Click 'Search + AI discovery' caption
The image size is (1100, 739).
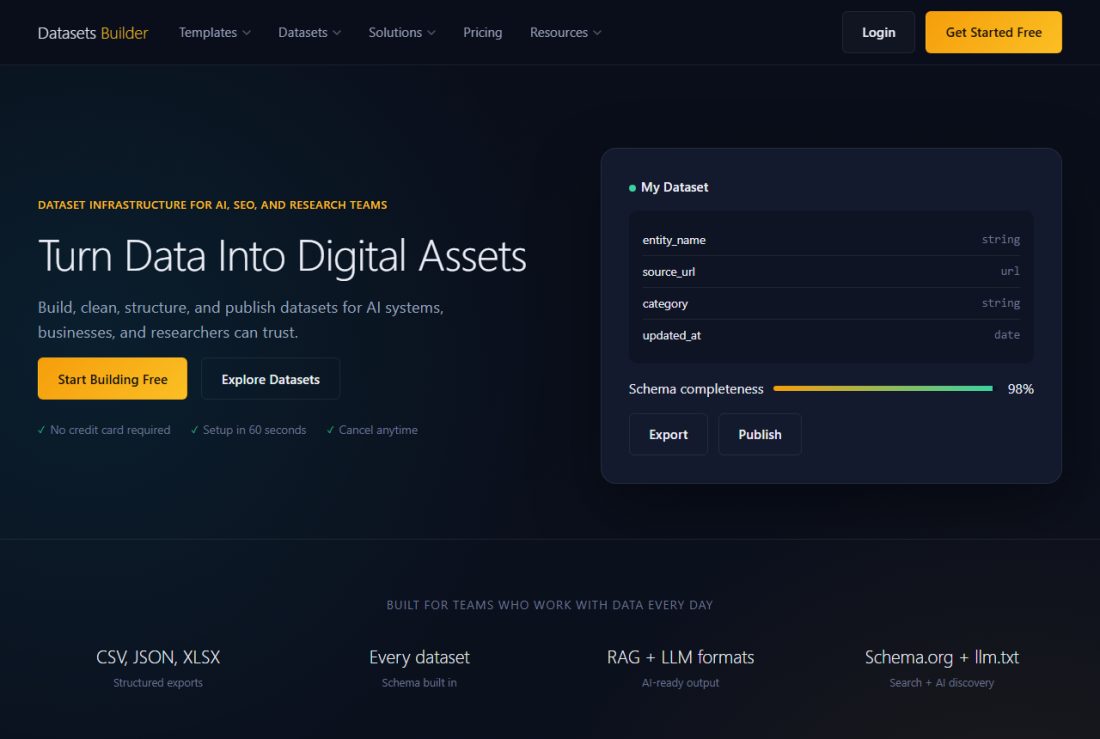pyautogui.click(x=941, y=682)
